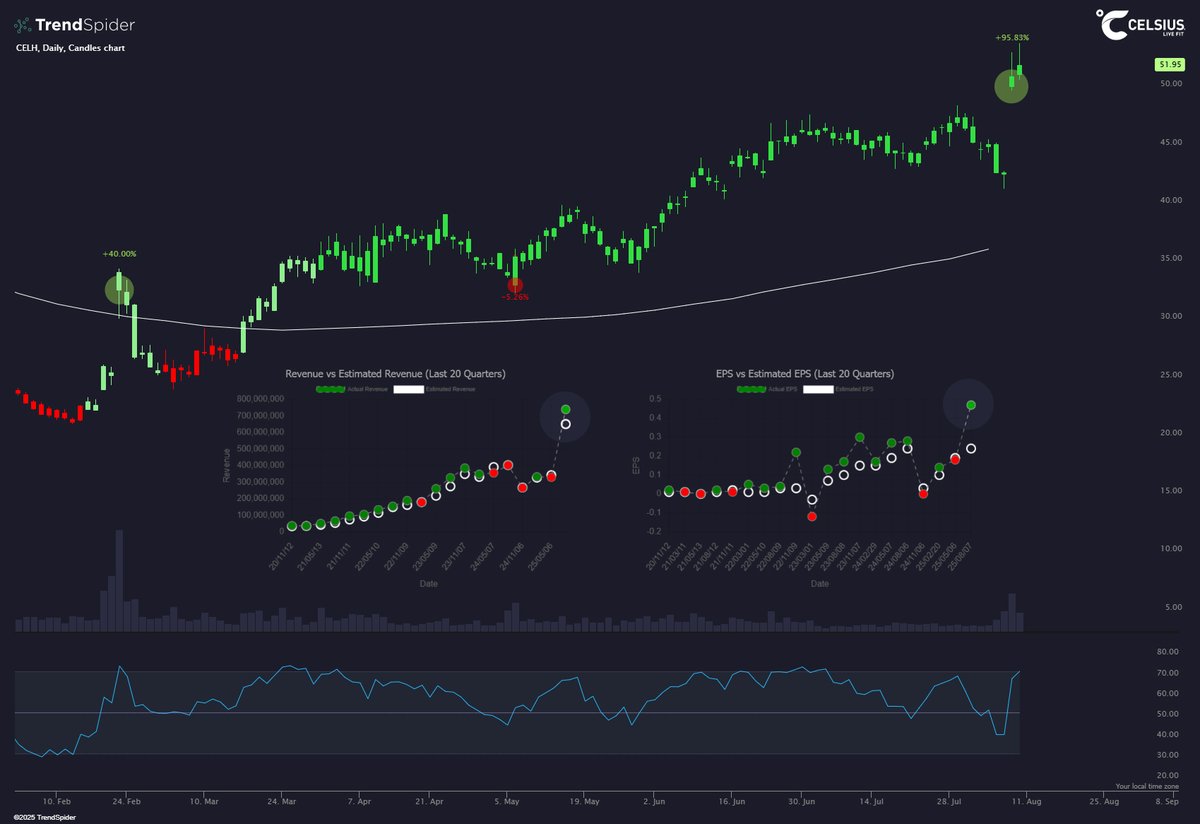
Task: Click the '28. Jul' date label
Action: click(949, 801)
